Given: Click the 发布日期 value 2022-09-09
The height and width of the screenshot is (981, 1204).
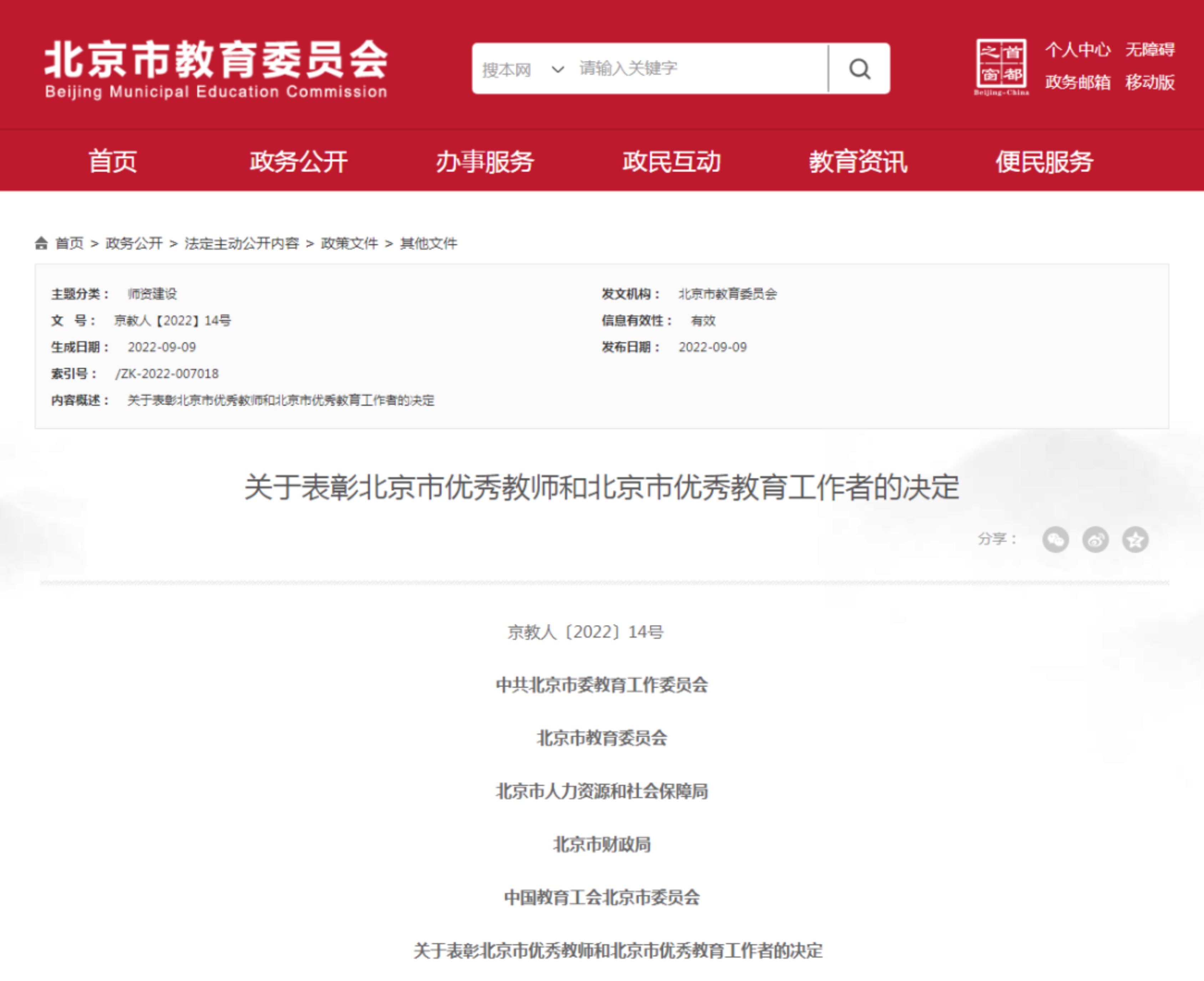Looking at the screenshot, I should coord(713,347).
